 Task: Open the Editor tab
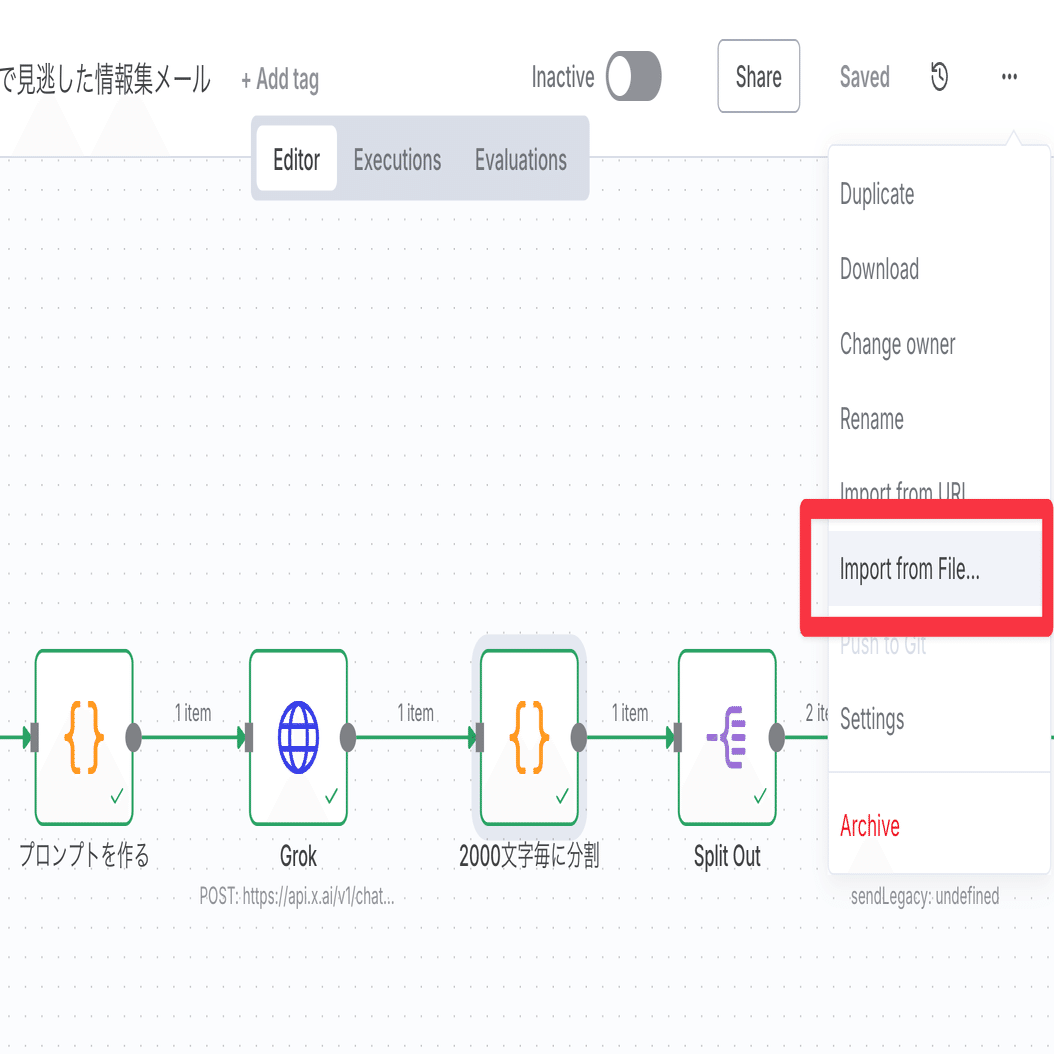tap(296, 160)
